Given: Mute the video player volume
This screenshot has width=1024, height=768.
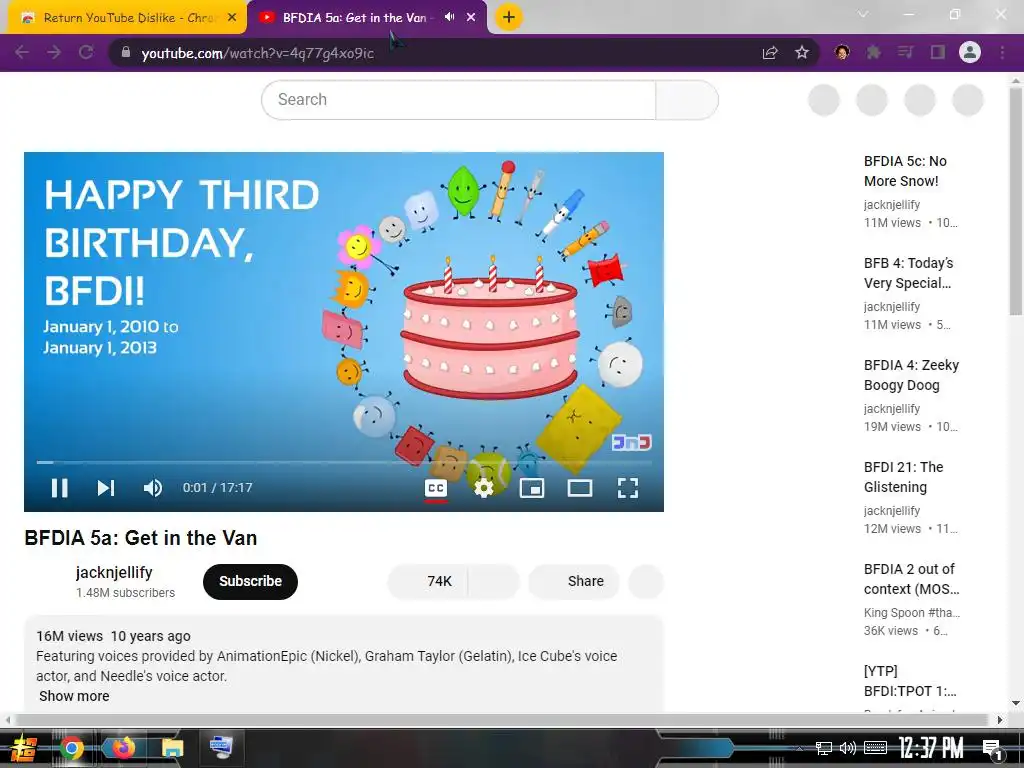Looking at the screenshot, I should pos(153,488).
